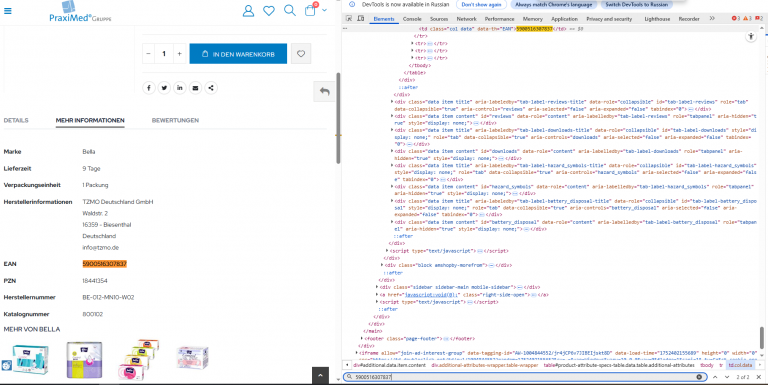This screenshot has width=768, height=385.
Task: Click the yellow warning count indicator
Action: coord(747,19)
